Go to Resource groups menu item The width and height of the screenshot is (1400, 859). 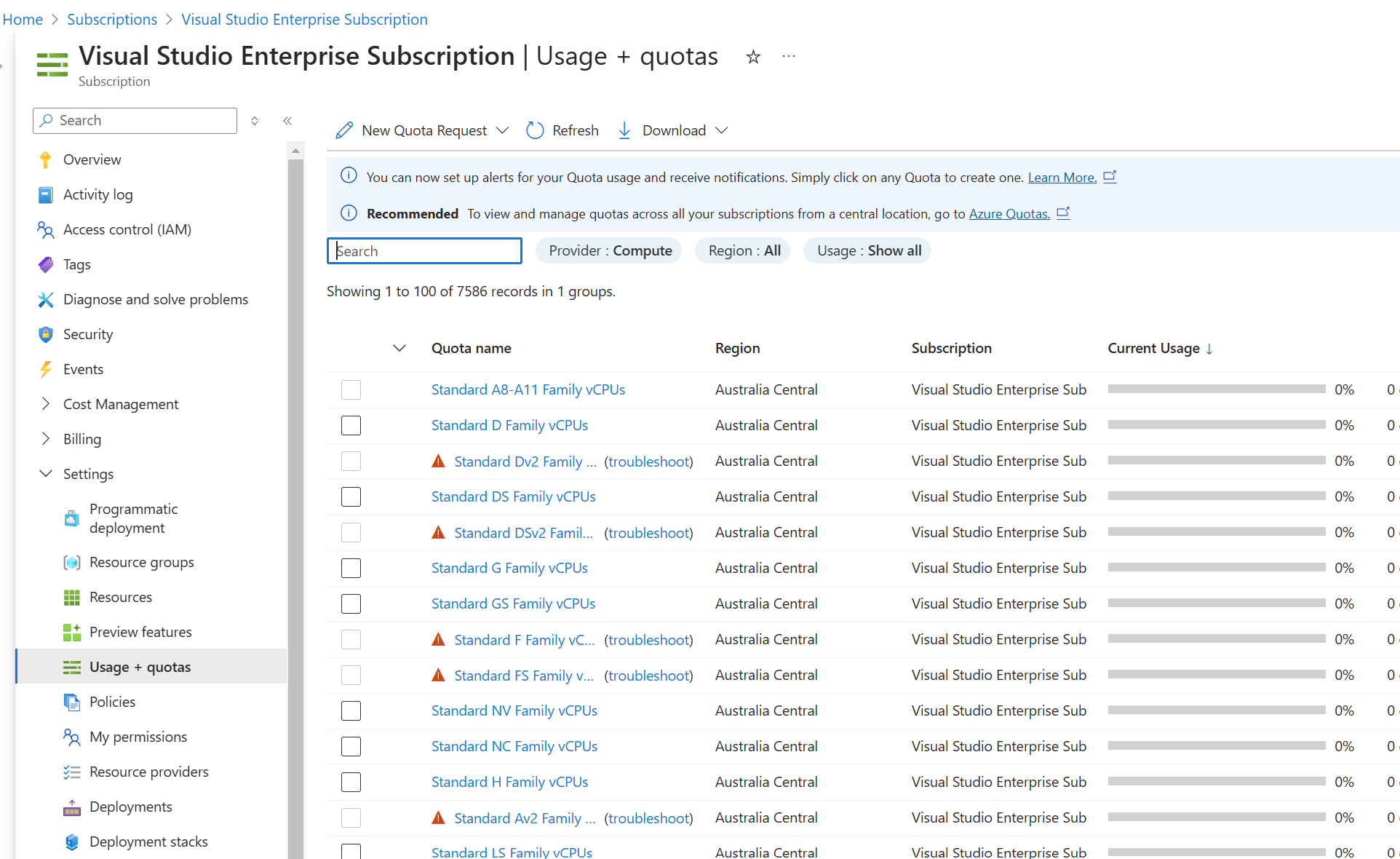pyautogui.click(x=141, y=562)
